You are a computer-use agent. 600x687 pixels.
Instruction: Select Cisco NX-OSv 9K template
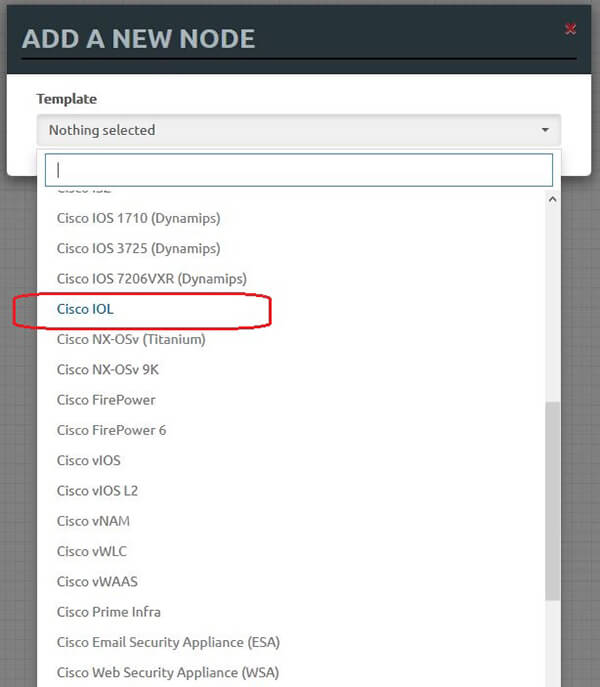[108, 369]
